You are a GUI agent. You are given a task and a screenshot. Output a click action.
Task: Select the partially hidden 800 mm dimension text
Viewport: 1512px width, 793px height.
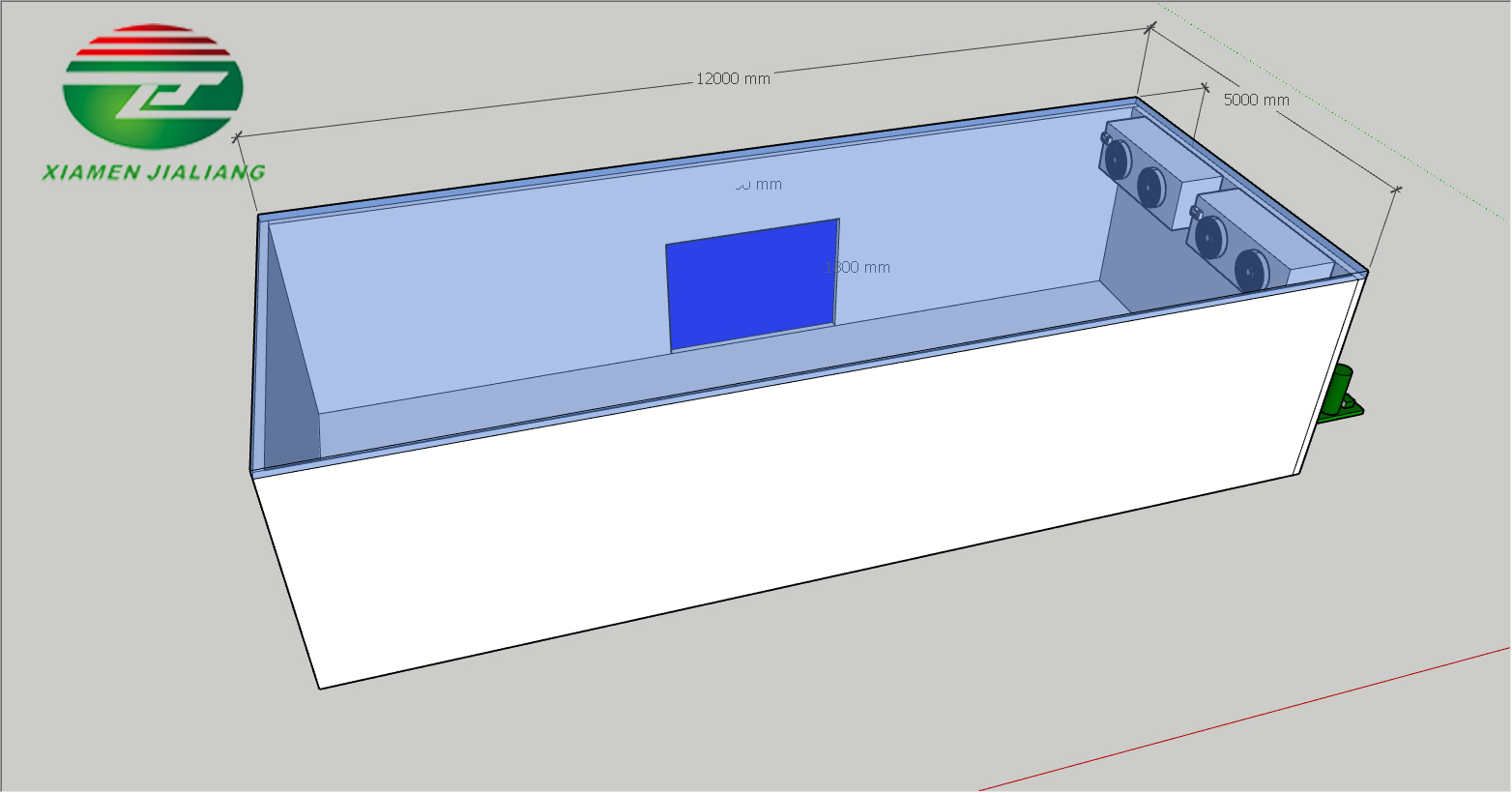863,267
